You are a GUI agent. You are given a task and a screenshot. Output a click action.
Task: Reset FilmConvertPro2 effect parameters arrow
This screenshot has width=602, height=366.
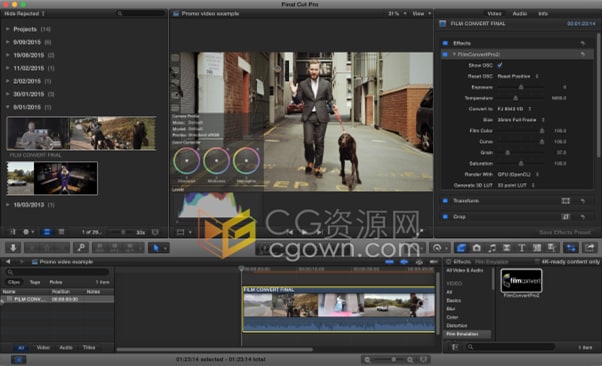[x=582, y=54]
